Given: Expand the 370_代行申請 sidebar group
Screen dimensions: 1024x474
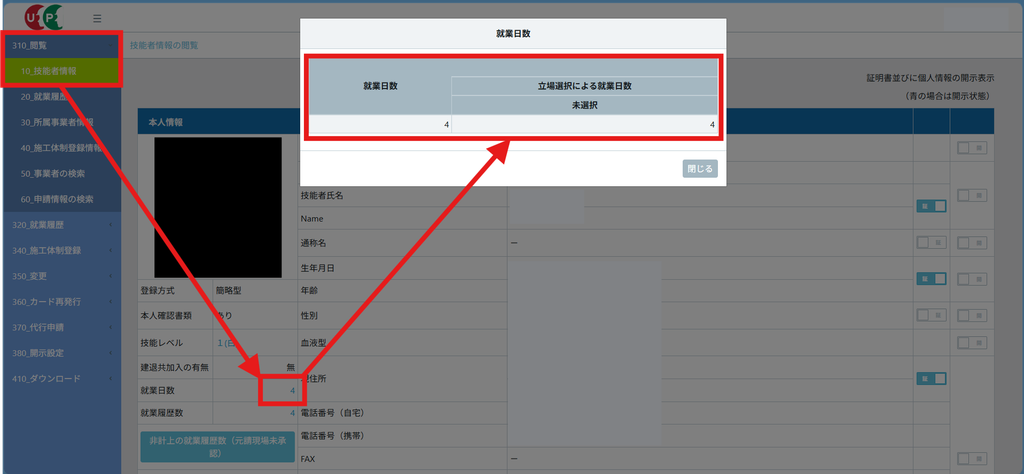Looking at the screenshot, I should (x=61, y=328).
